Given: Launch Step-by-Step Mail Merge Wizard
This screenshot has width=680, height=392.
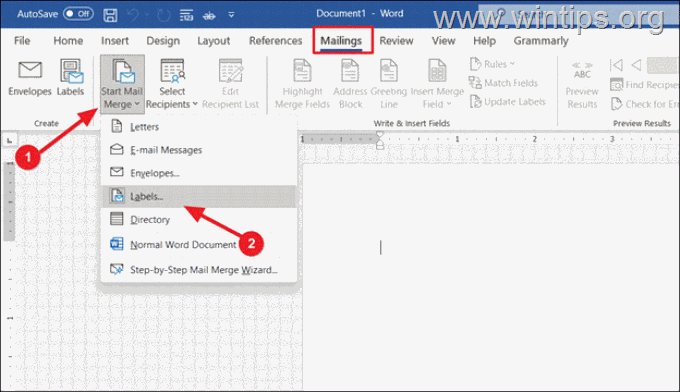Looking at the screenshot, I should (x=199, y=270).
